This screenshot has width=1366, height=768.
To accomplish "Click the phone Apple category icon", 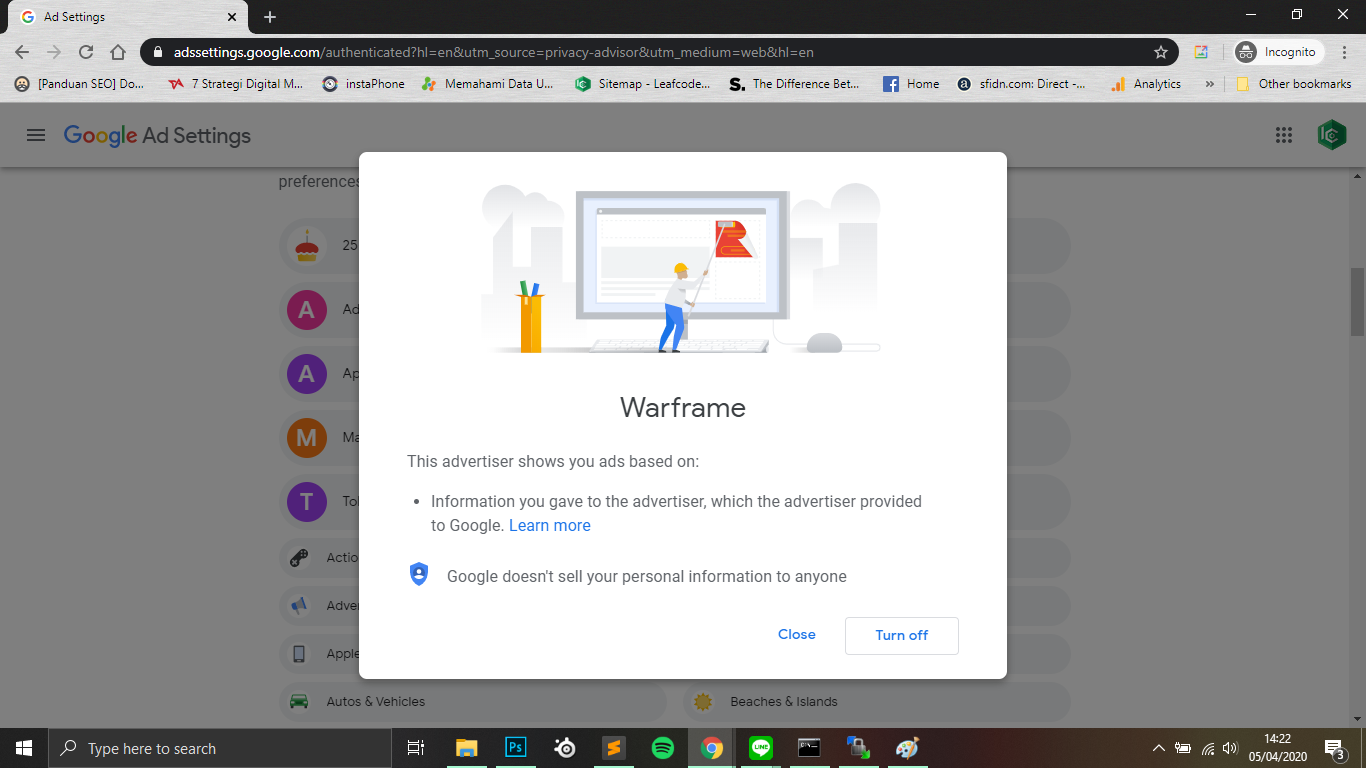I will 299,654.
